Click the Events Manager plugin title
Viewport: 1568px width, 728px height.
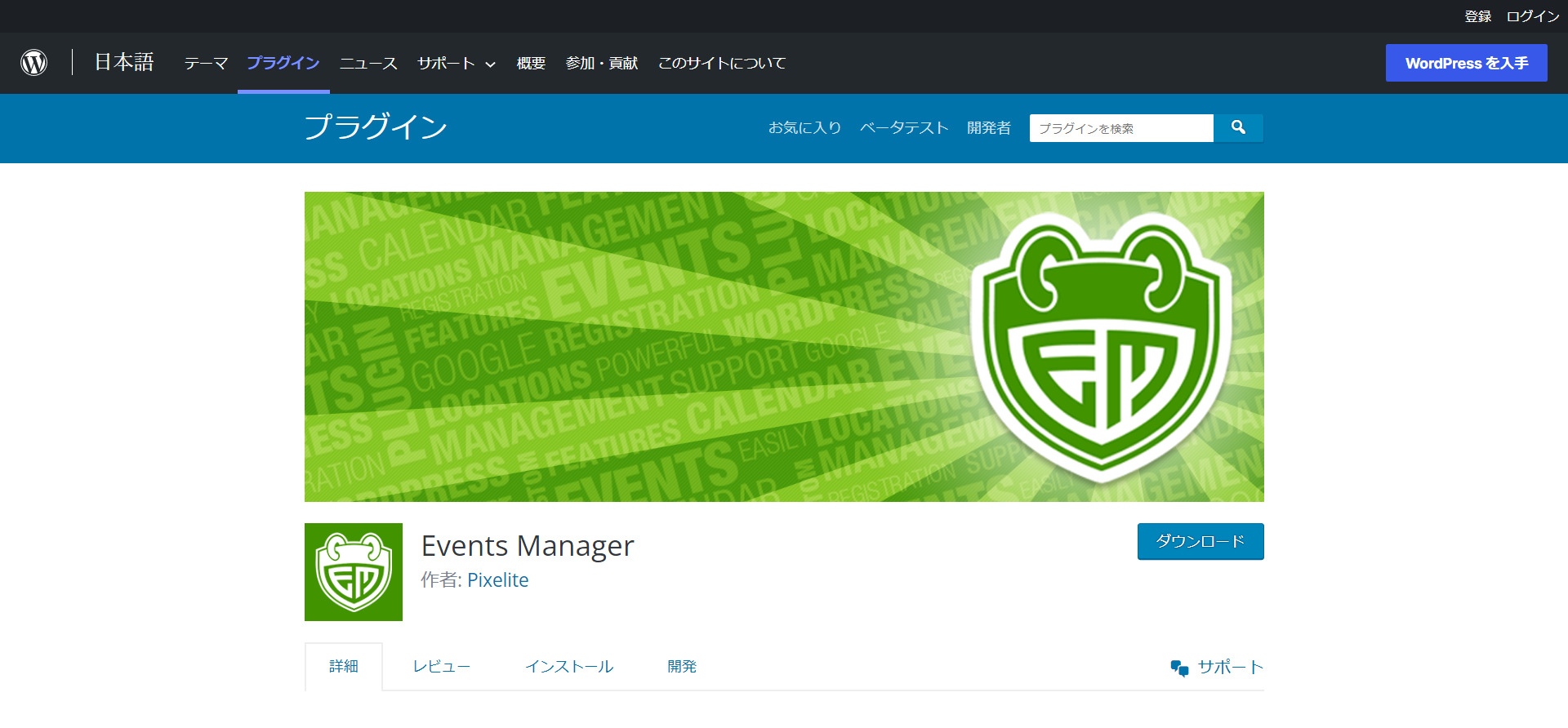[x=528, y=545]
